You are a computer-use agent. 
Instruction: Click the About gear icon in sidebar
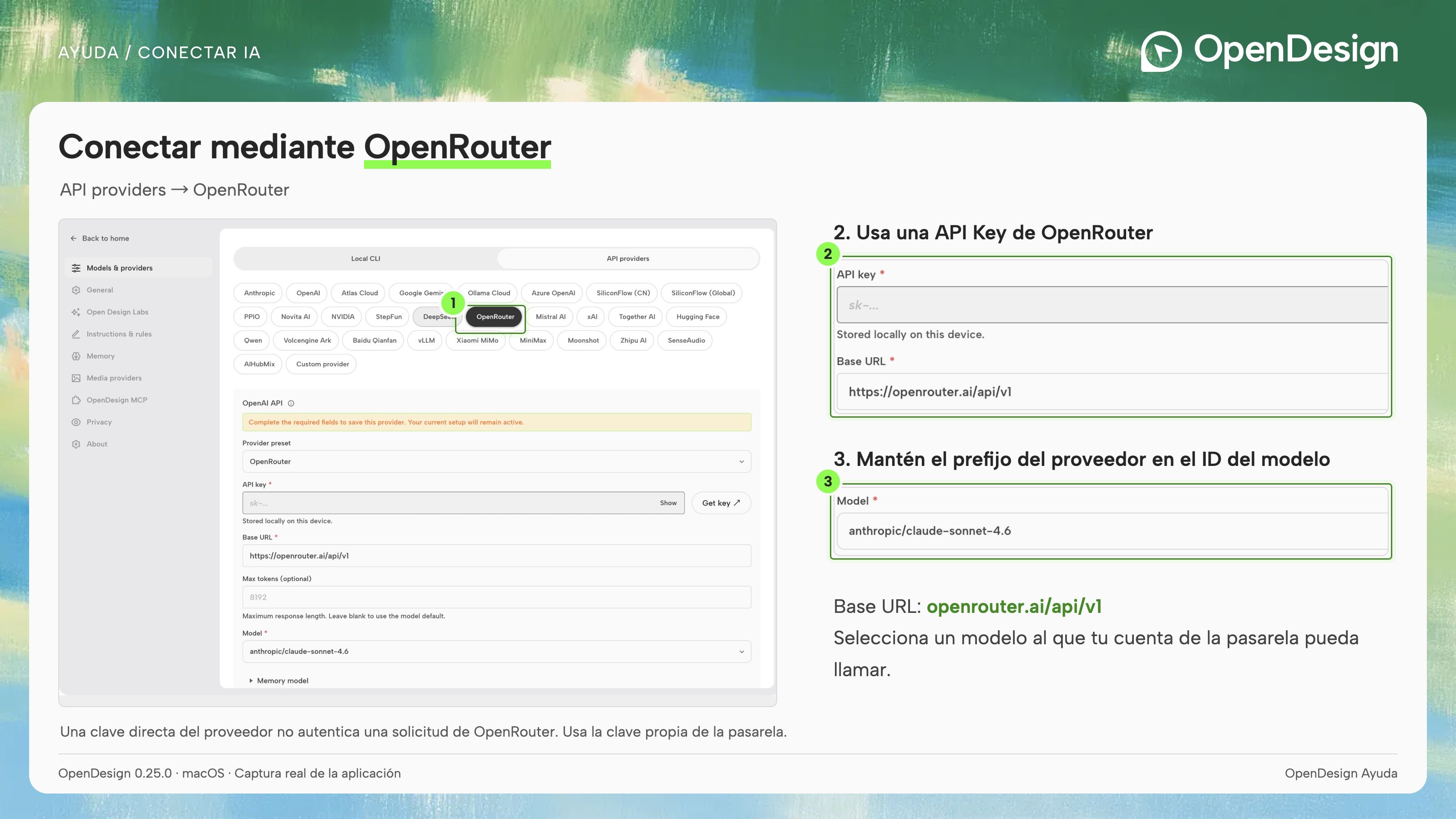click(76, 444)
